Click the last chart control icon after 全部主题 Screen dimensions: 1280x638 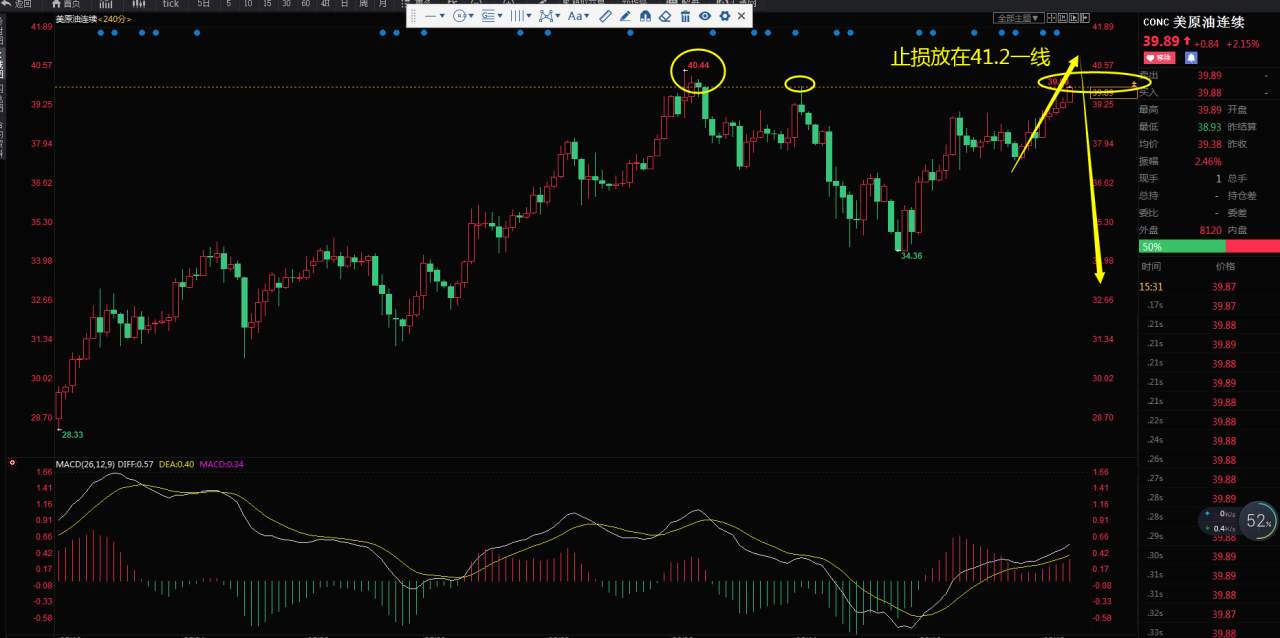point(1085,18)
